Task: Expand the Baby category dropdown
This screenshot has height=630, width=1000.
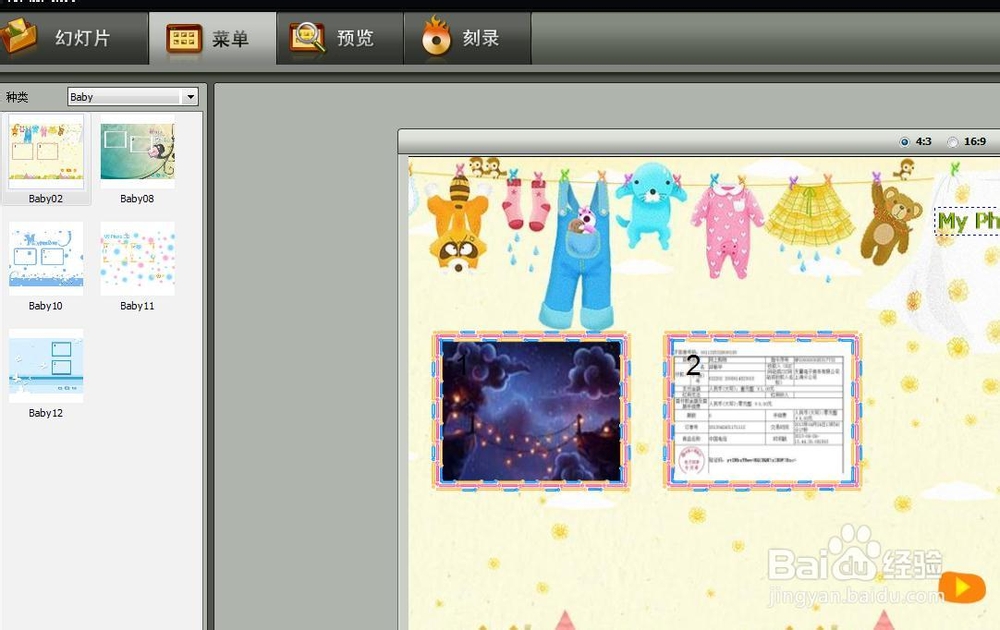Action: click(x=190, y=97)
